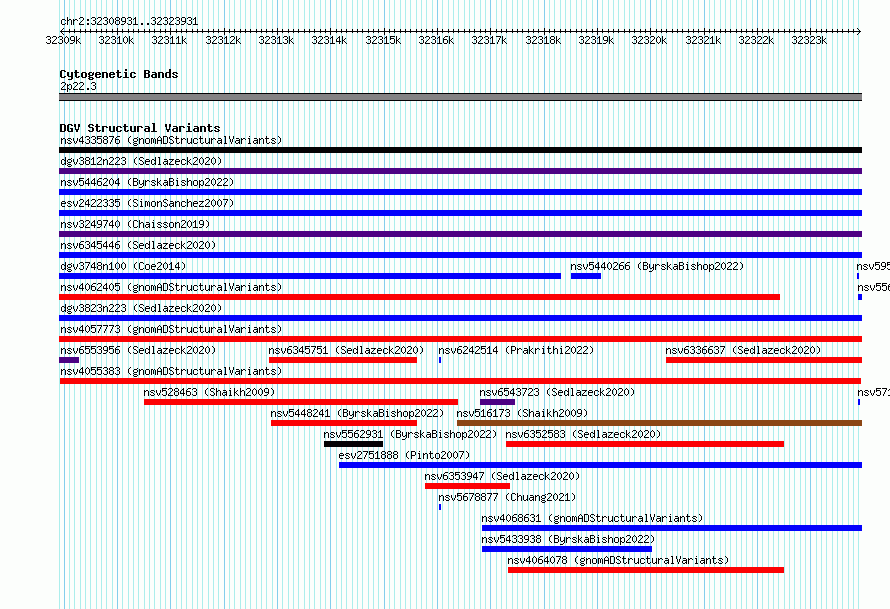The height and width of the screenshot is (609, 890).
Task: Click the small purple nsv6553956 bar
Action: (x=69, y=360)
